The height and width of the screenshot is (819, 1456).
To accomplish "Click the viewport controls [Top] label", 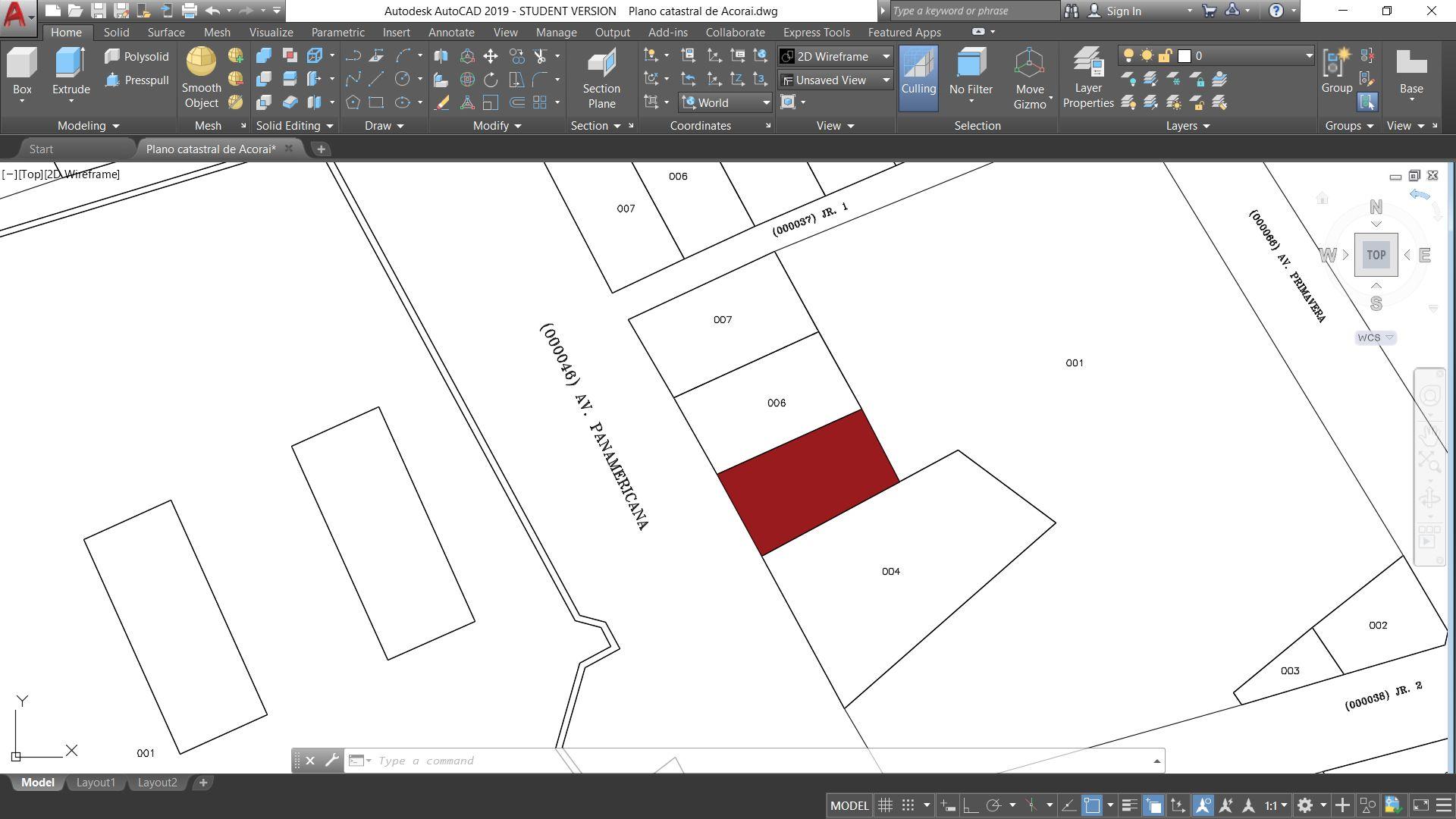I will point(31,174).
